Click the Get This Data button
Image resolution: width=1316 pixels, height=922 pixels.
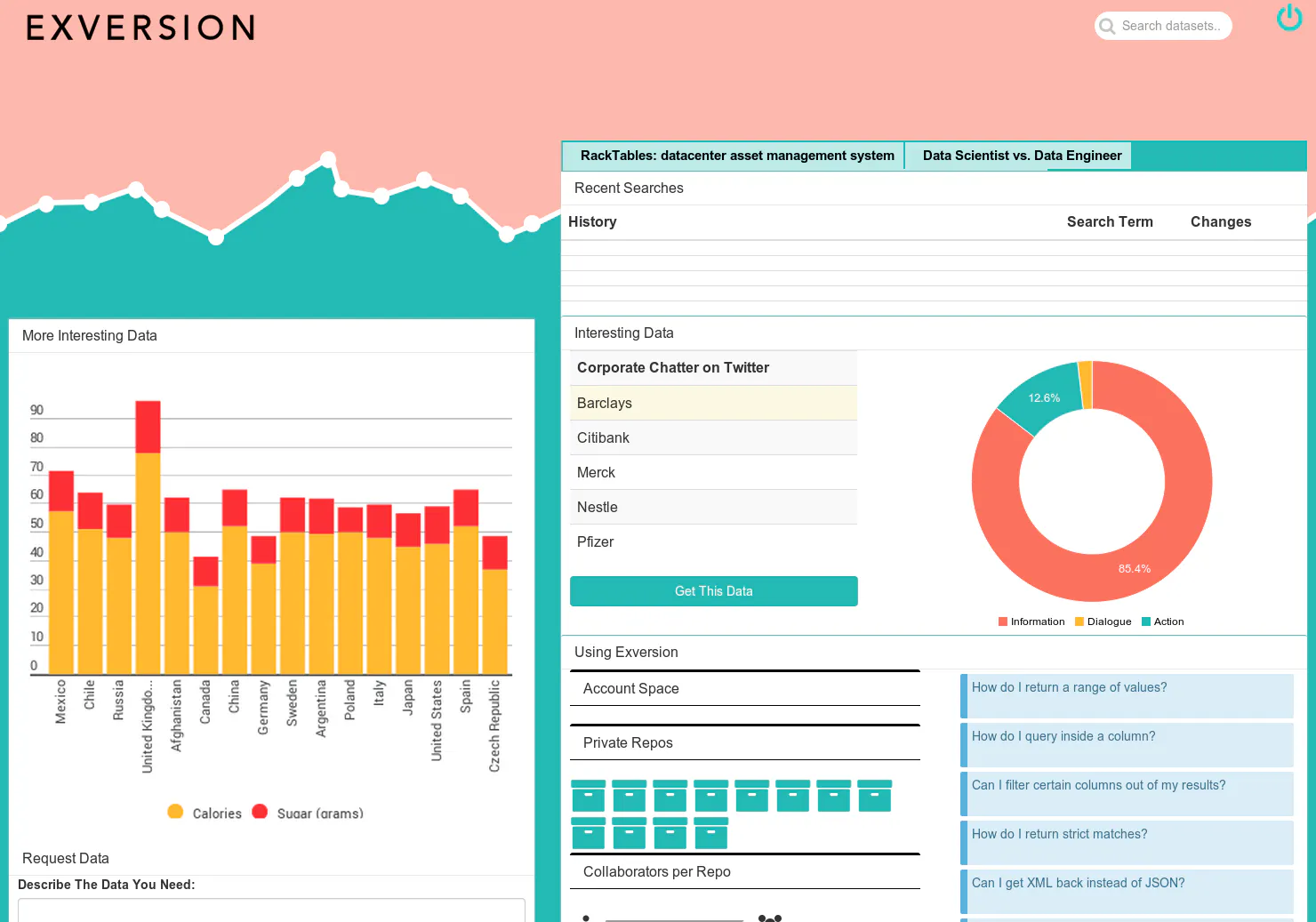713,591
